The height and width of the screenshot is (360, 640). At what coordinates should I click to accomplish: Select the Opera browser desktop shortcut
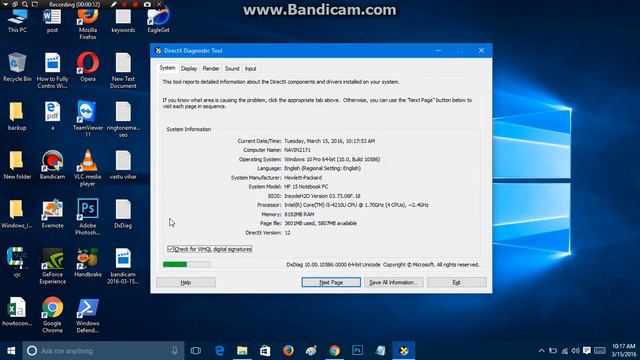(x=88, y=67)
